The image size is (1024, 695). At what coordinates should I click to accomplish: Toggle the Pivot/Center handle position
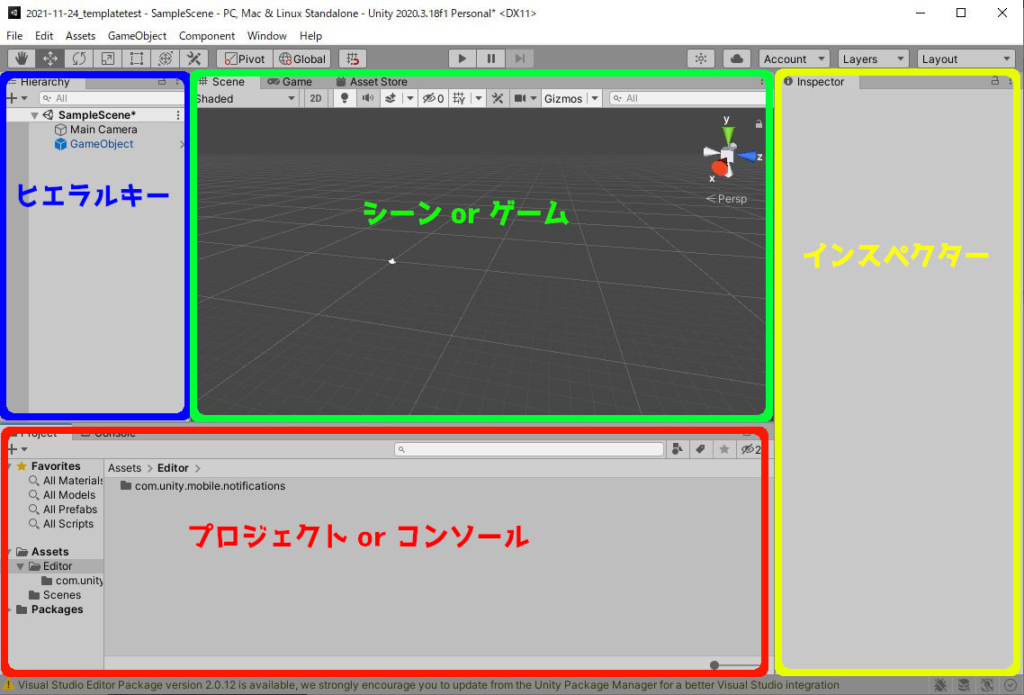(245, 59)
